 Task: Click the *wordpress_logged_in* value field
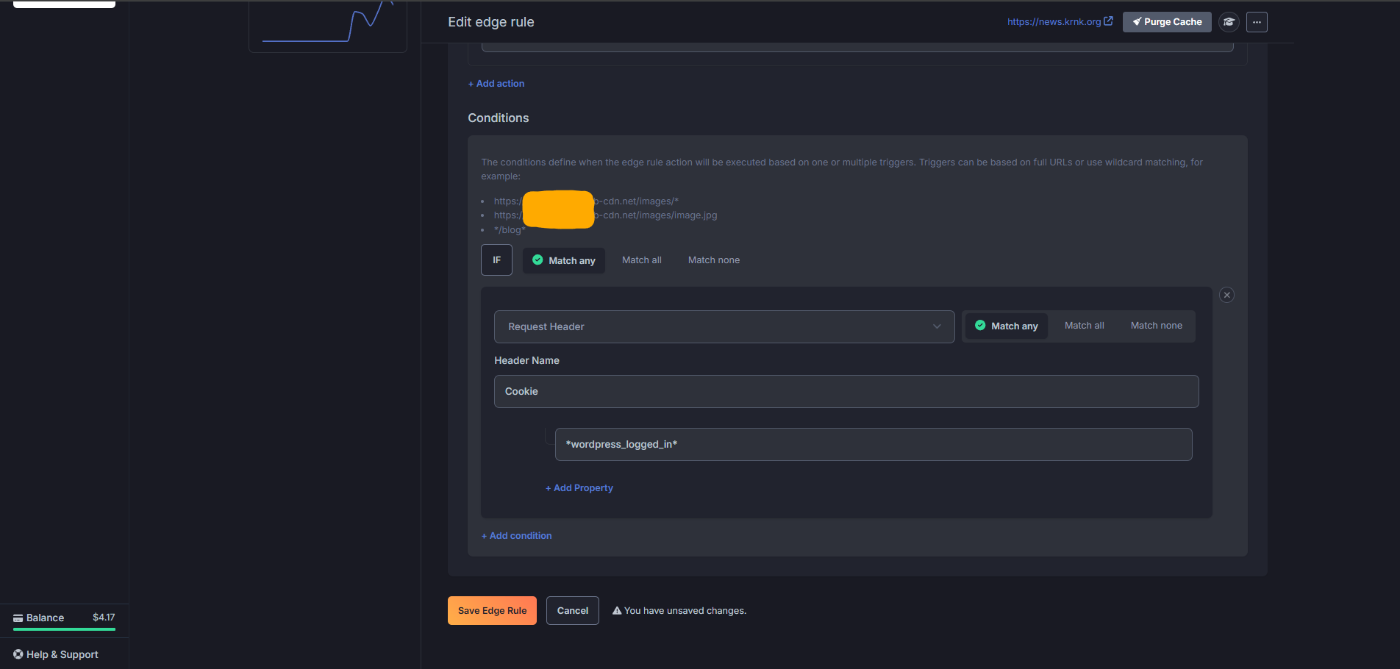(x=873, y=445)
